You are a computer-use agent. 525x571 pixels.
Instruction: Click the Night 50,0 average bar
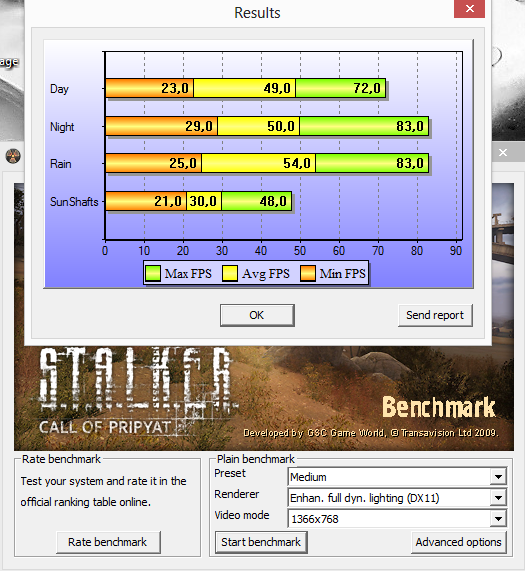pos(258,126)
